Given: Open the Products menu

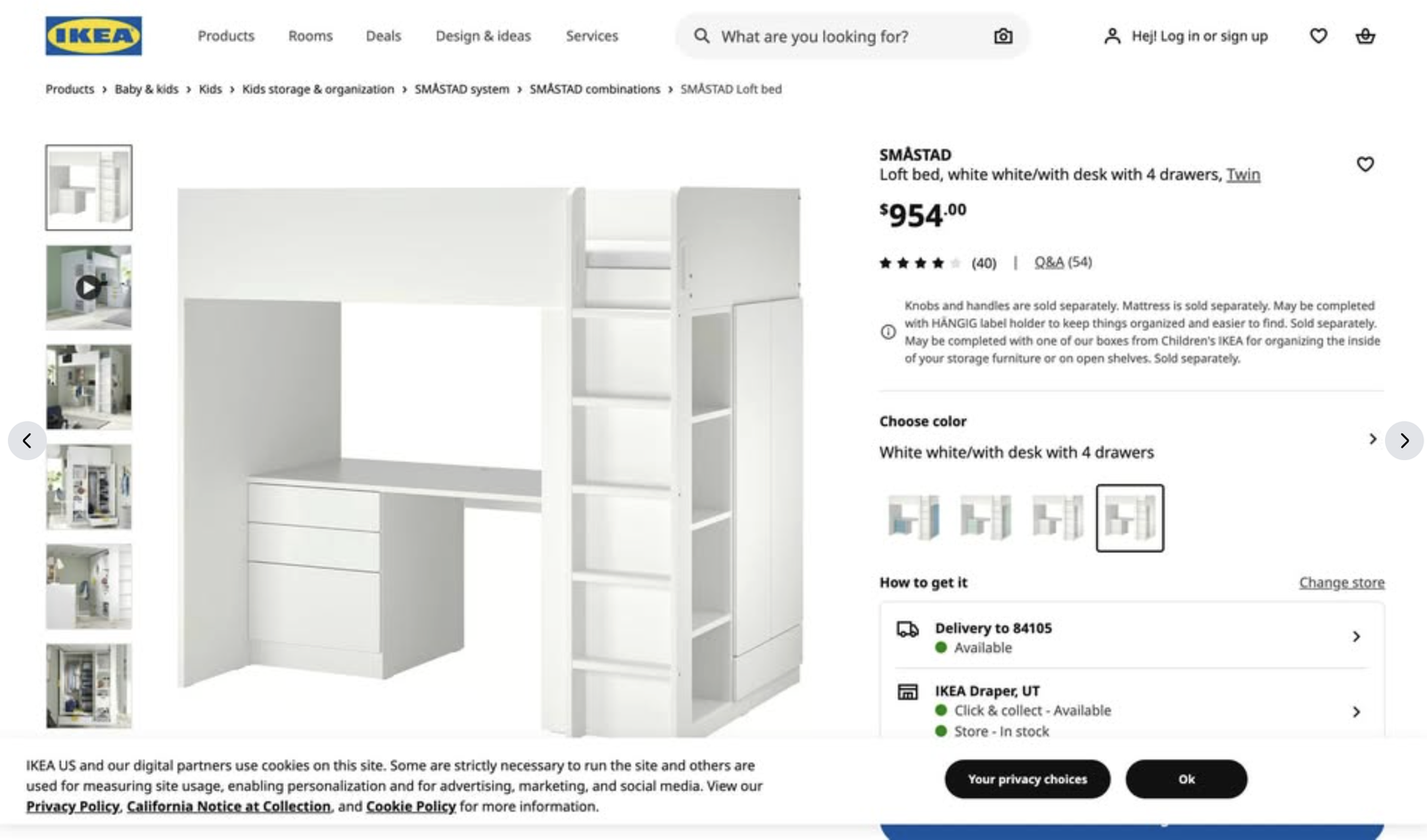Looking at the screenshot, I should point(226,36).
